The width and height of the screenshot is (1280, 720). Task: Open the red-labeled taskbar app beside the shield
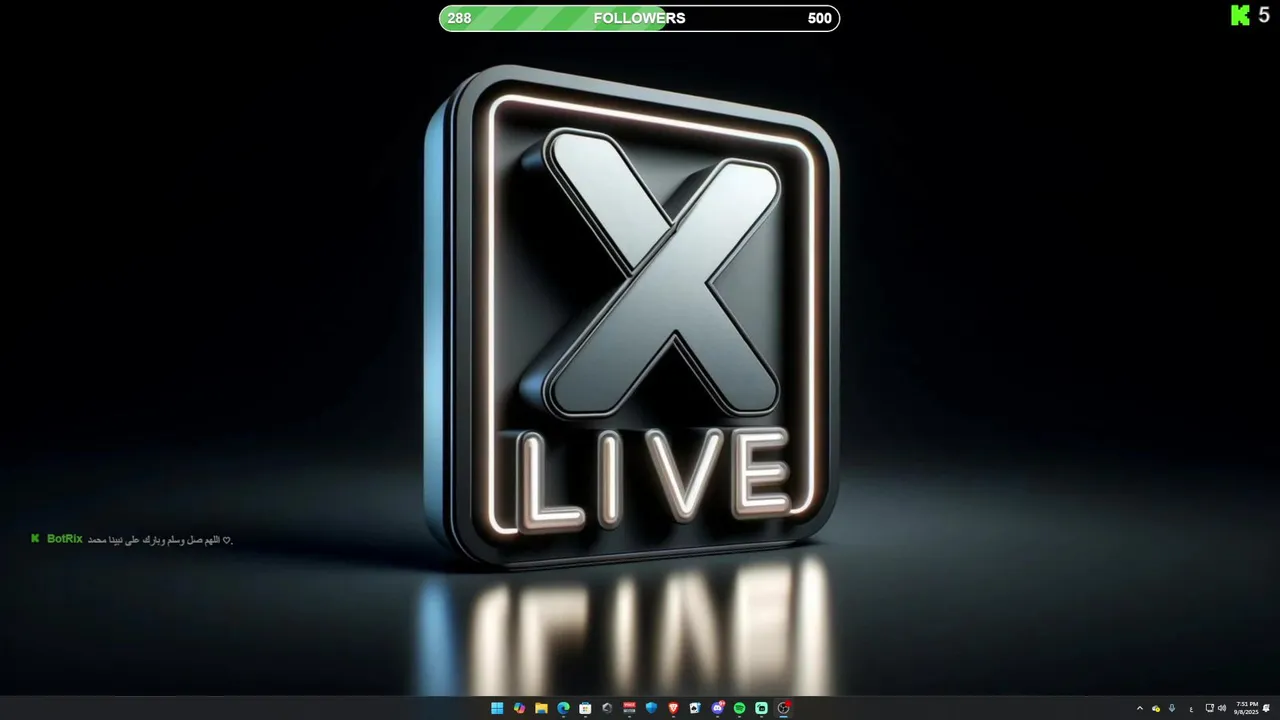(629, 708)
